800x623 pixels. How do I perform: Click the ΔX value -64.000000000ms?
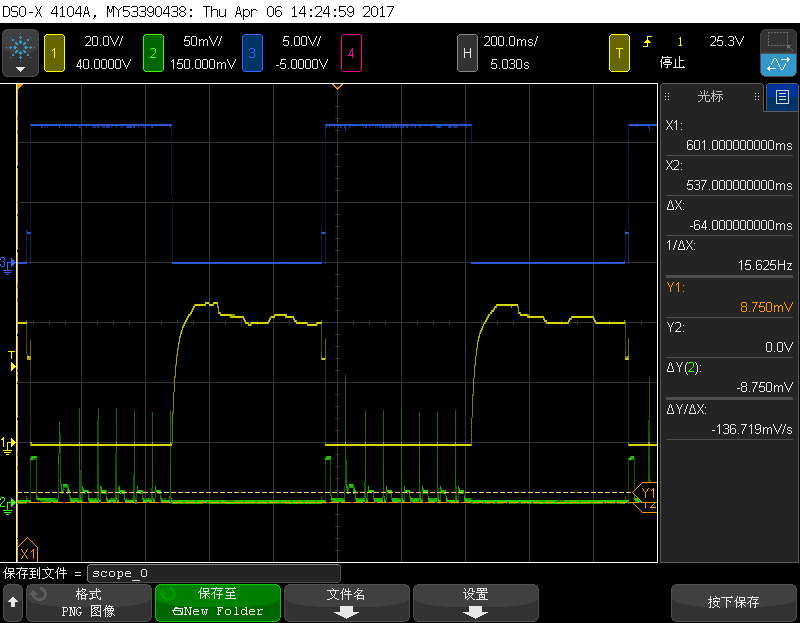point(740,225)
